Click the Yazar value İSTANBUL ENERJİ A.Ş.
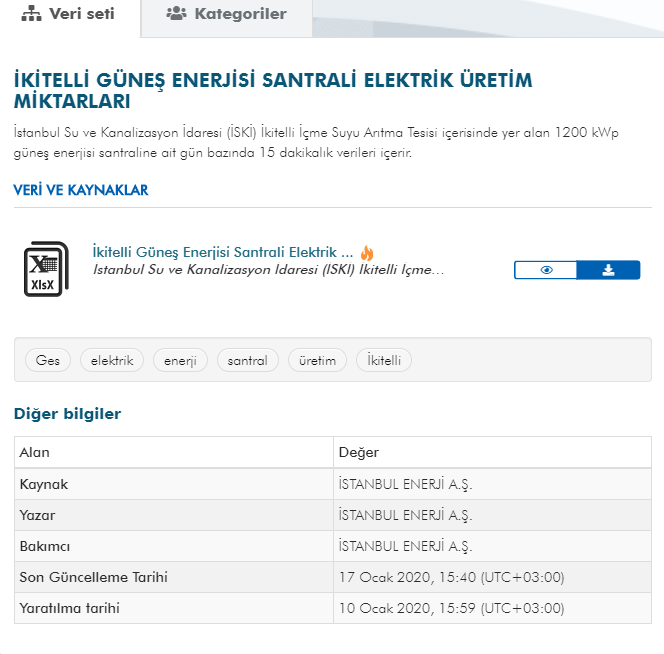Image resolution: width=664 pixels, height=654 pixels. coord(405,515)
